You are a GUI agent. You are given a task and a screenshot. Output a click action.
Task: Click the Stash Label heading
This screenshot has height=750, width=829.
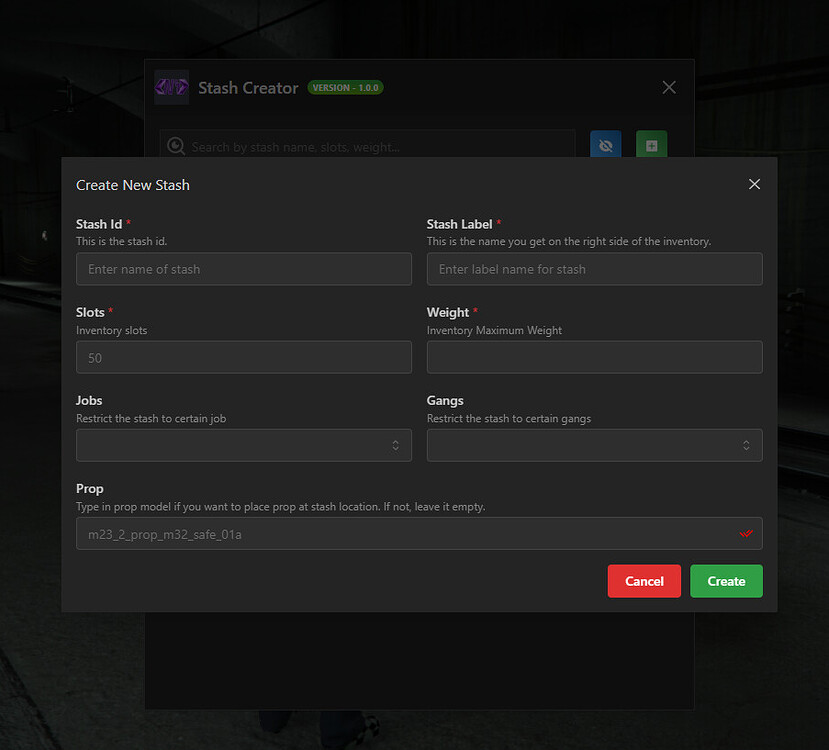(x=456, y=223)
